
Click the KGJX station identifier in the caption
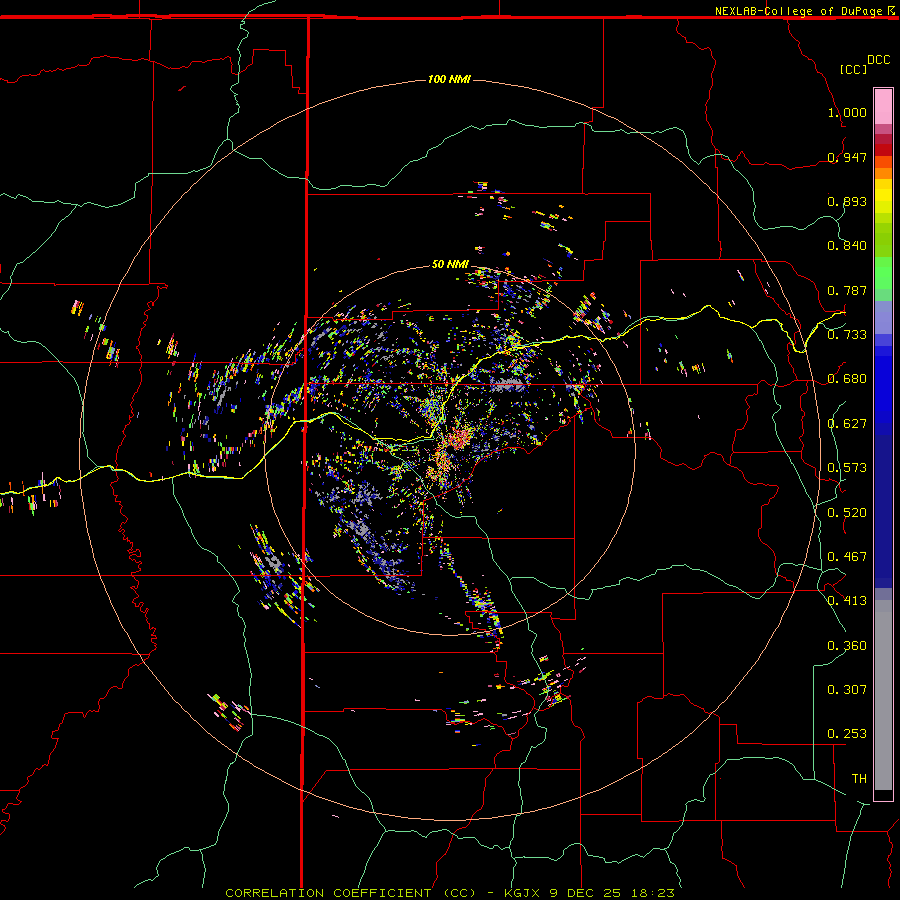coord(521,893)
